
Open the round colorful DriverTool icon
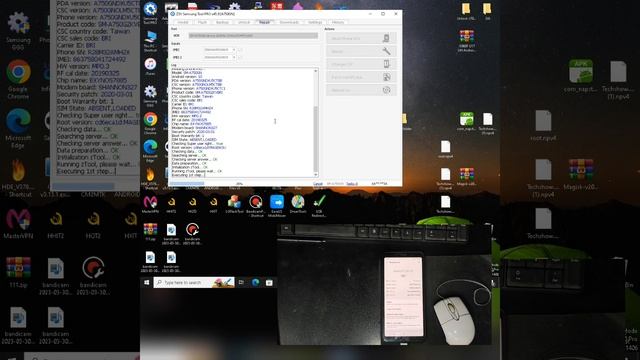pyautogui.click(x=298, y=204)
